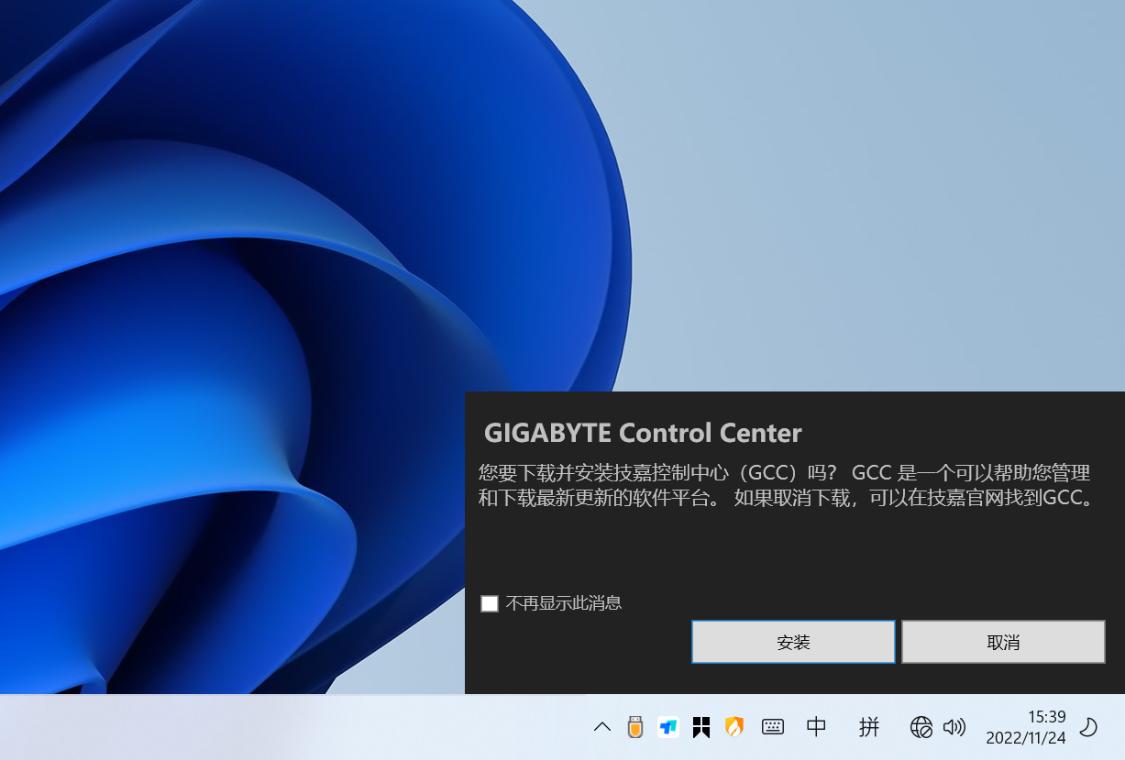Switch the 拼 input mode indicator
This screenshot has height=760, width=1125.
click(x=869, y=727)
